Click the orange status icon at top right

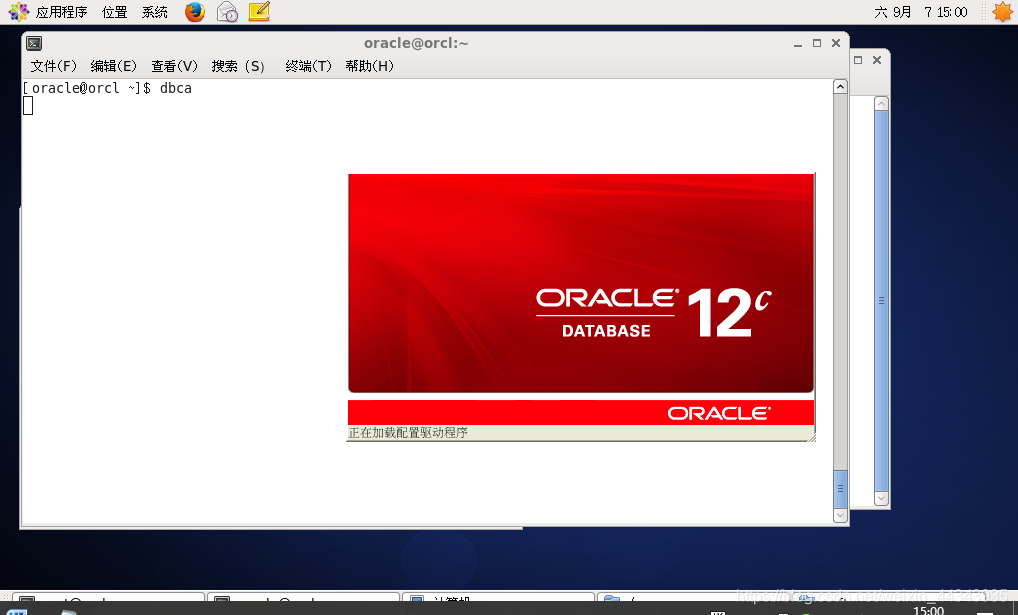coord(1004,12)
